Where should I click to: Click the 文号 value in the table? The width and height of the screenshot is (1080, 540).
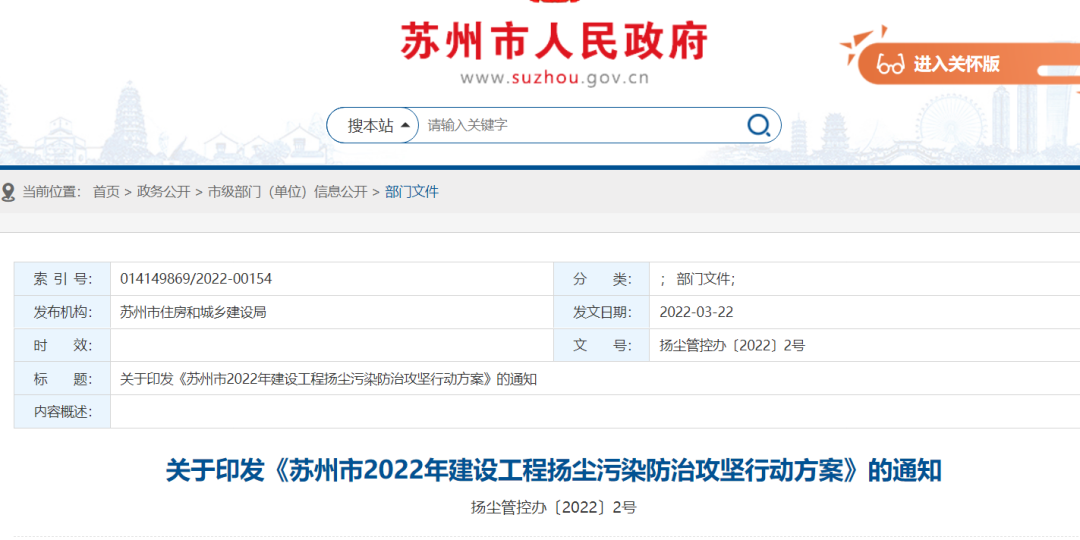click(x=732, y=346)
